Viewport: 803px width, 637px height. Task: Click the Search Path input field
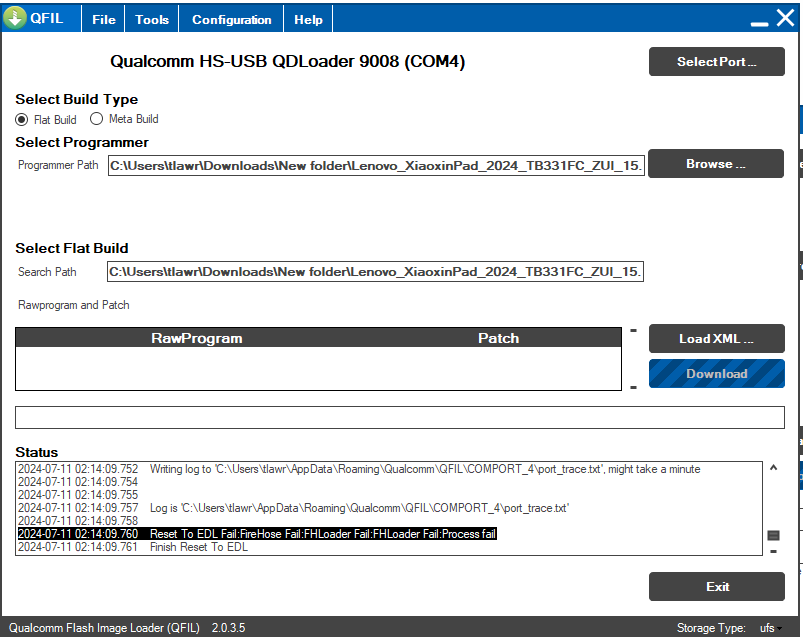point(375,271)
